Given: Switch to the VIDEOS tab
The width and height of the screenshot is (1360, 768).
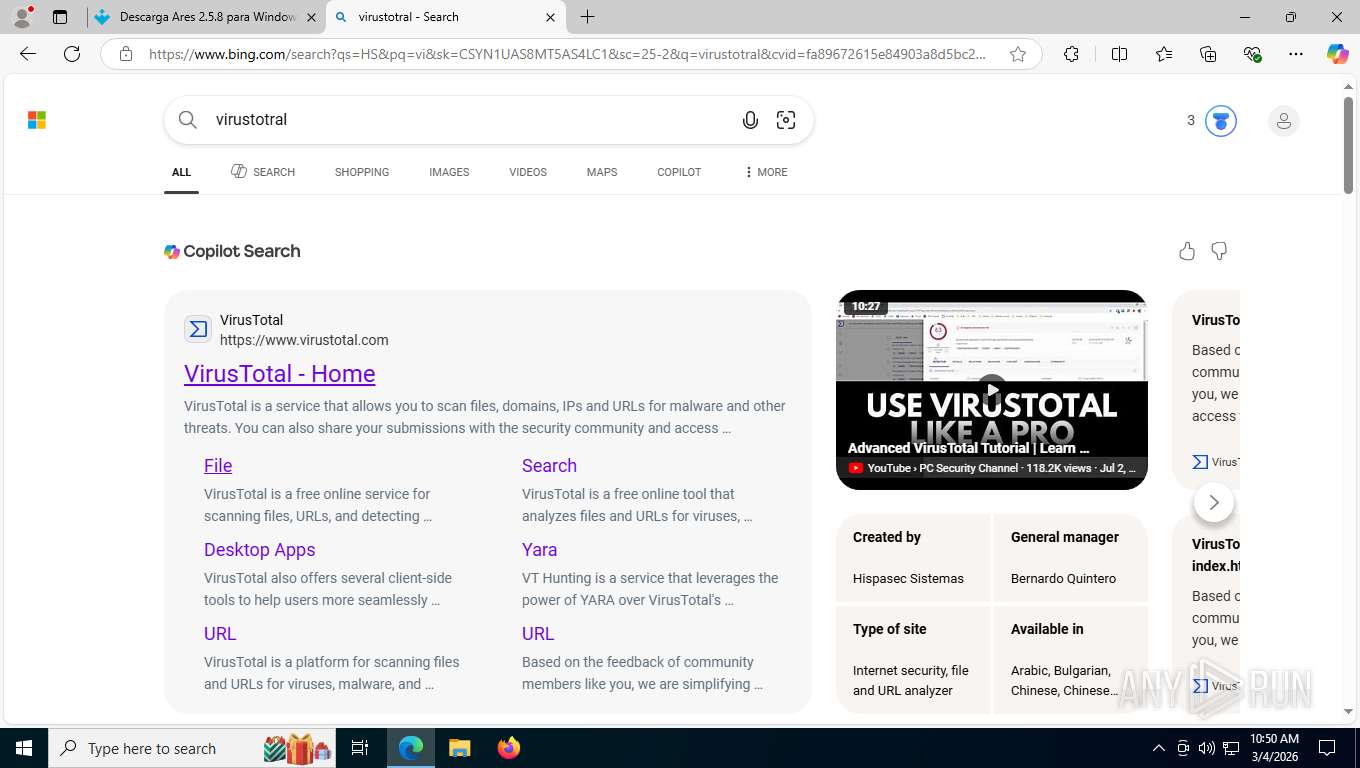Looking at the screenshot, I should pyautogui.click(x=528, y=172).
